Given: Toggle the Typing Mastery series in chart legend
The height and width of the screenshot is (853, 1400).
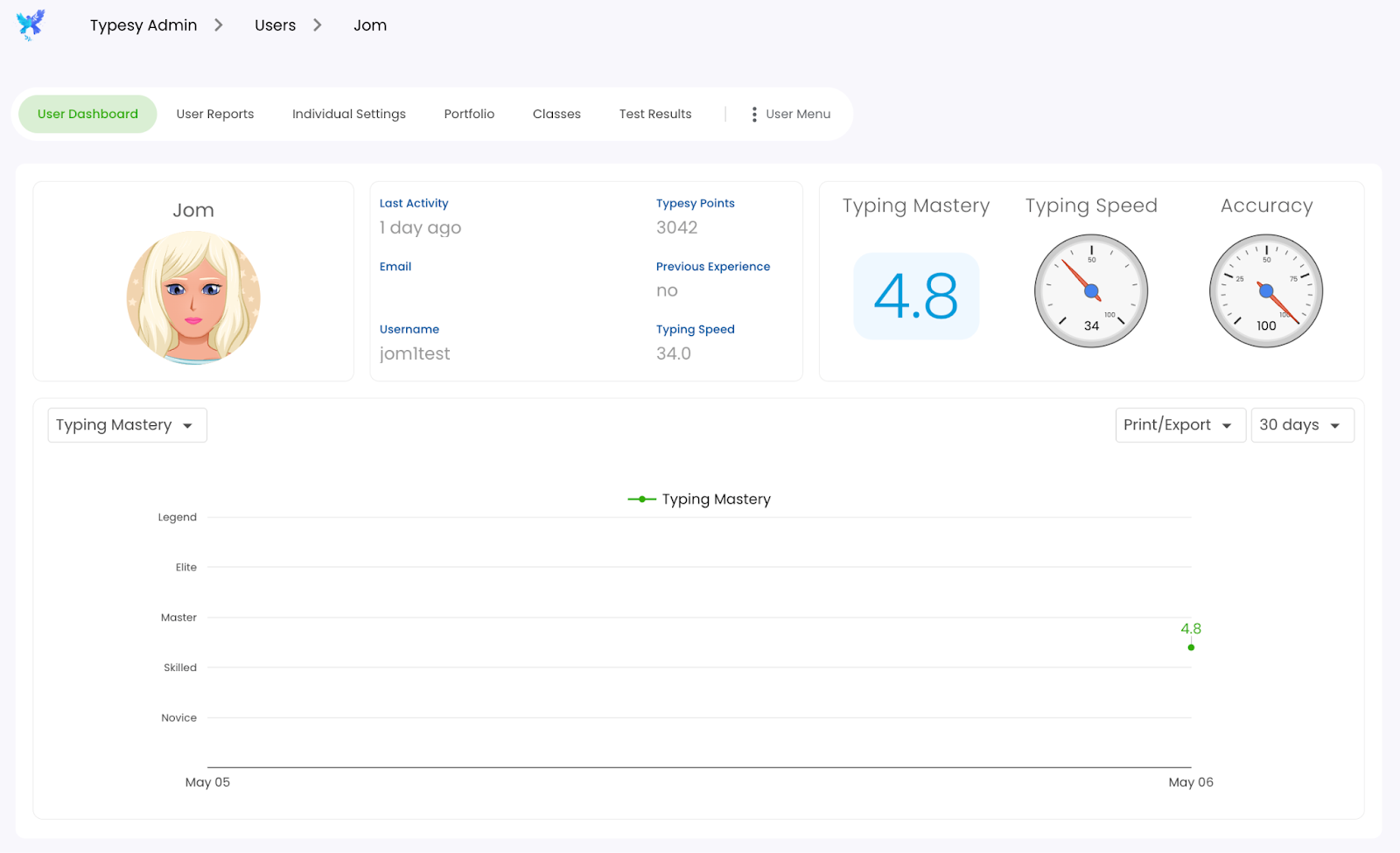Looking at the screenshot, I should click(699, 500).
